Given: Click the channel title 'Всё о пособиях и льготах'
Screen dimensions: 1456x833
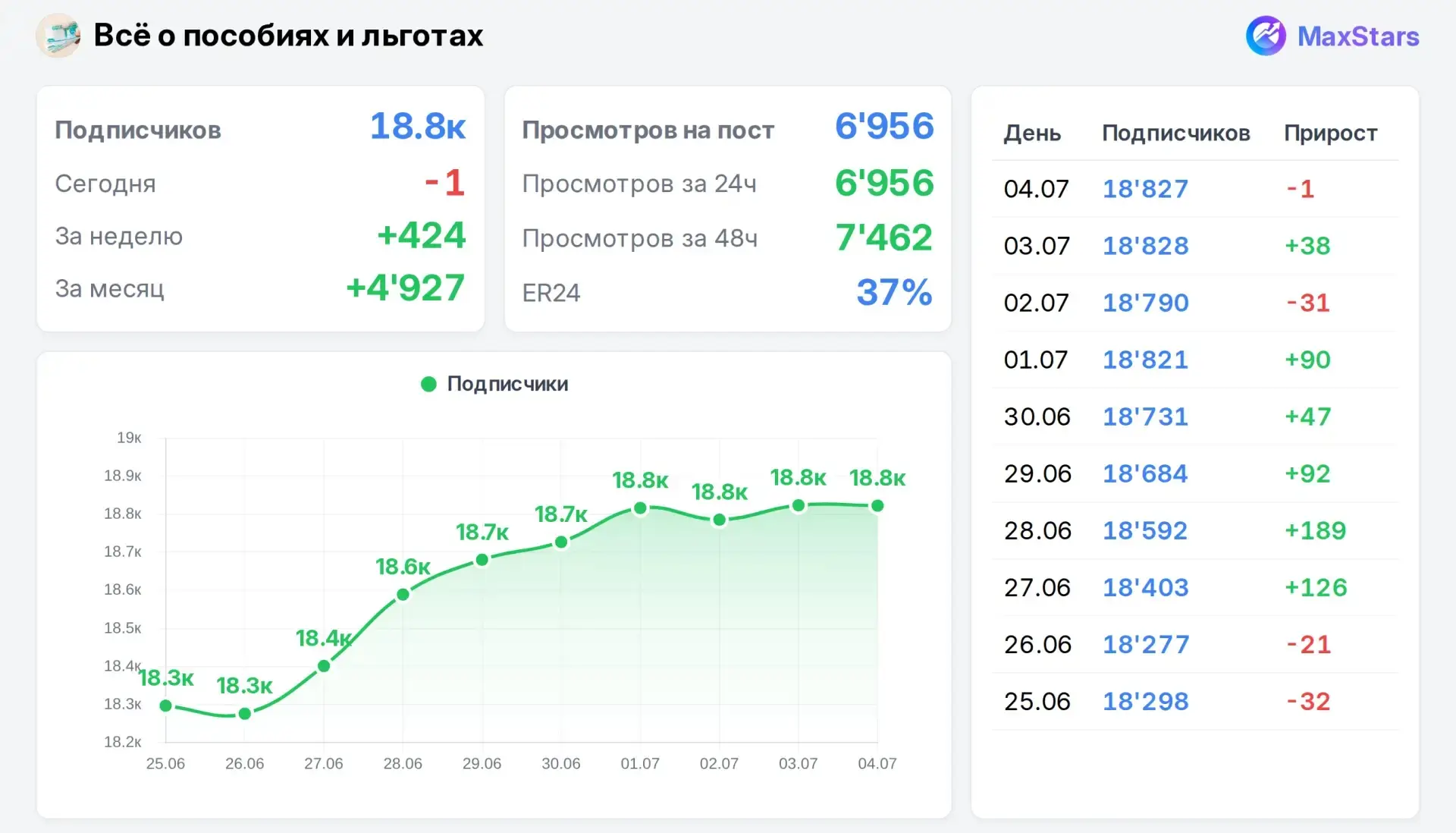Looking at the screenshot, I should (x=288, y=36).
